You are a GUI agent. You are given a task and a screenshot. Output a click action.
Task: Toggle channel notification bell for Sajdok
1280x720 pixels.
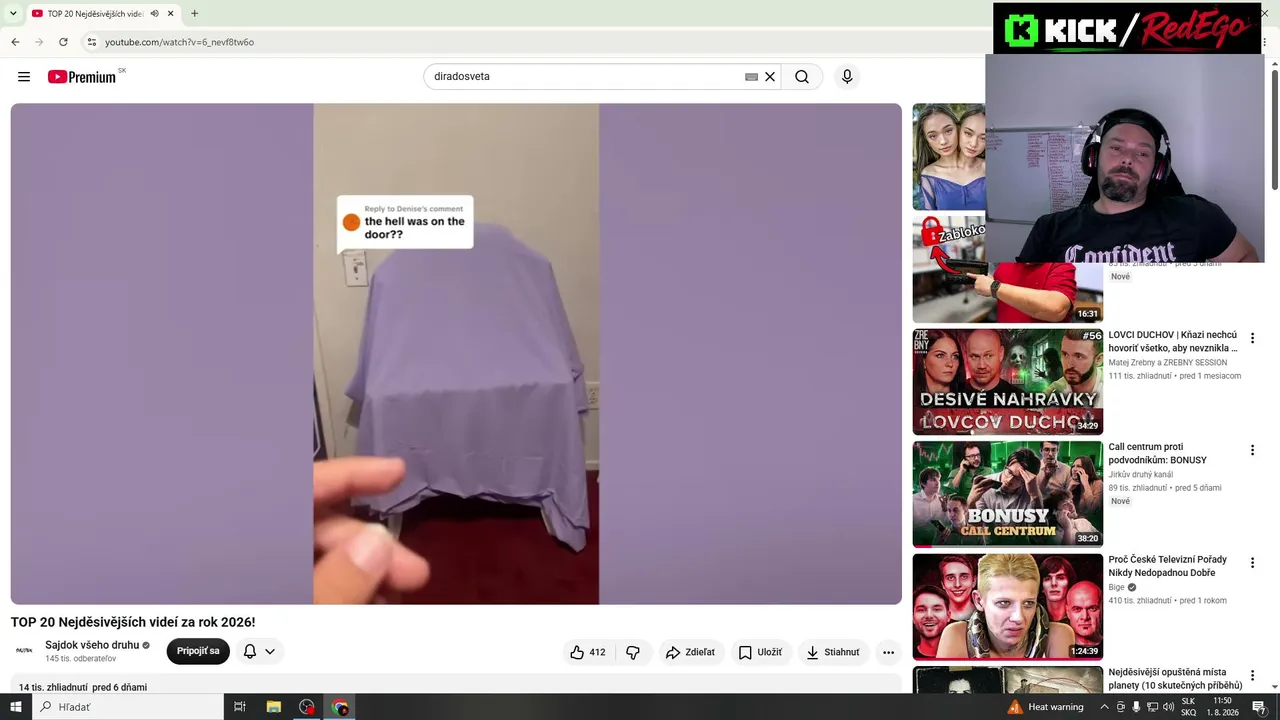click(x=250, y=652)
